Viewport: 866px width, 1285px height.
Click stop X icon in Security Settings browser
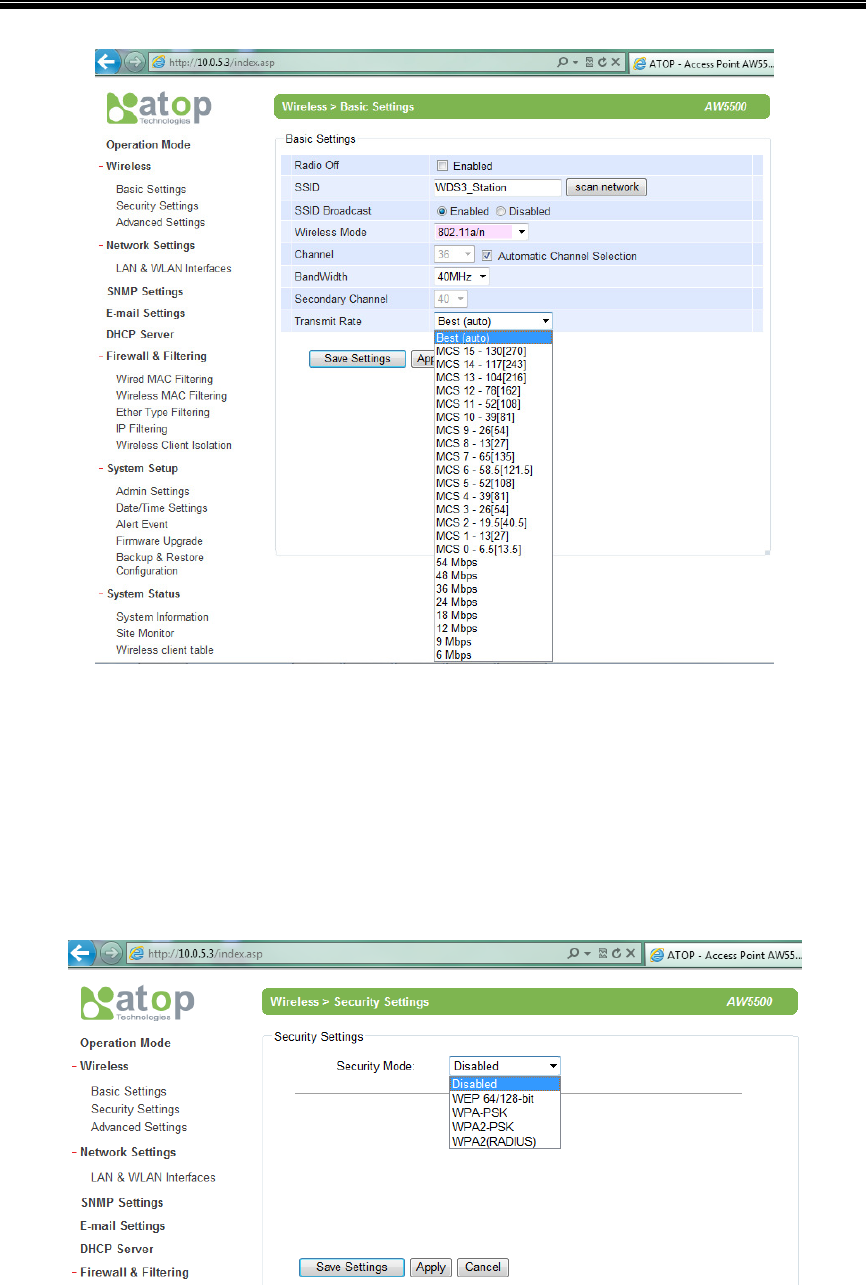coord(632,954)
